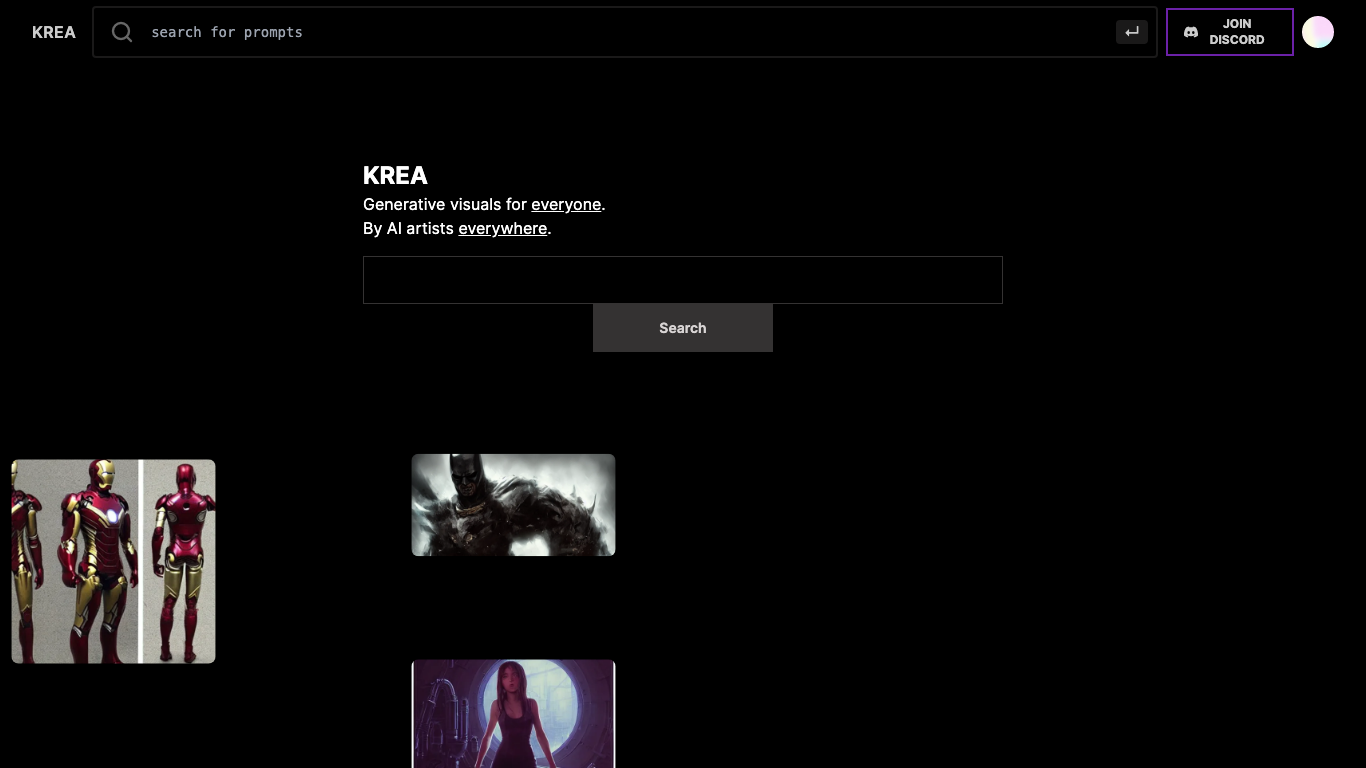The image size is (1366, 768).
Task: Open the "everyone" hyperlink in the tagline
Action: (566, 204)
